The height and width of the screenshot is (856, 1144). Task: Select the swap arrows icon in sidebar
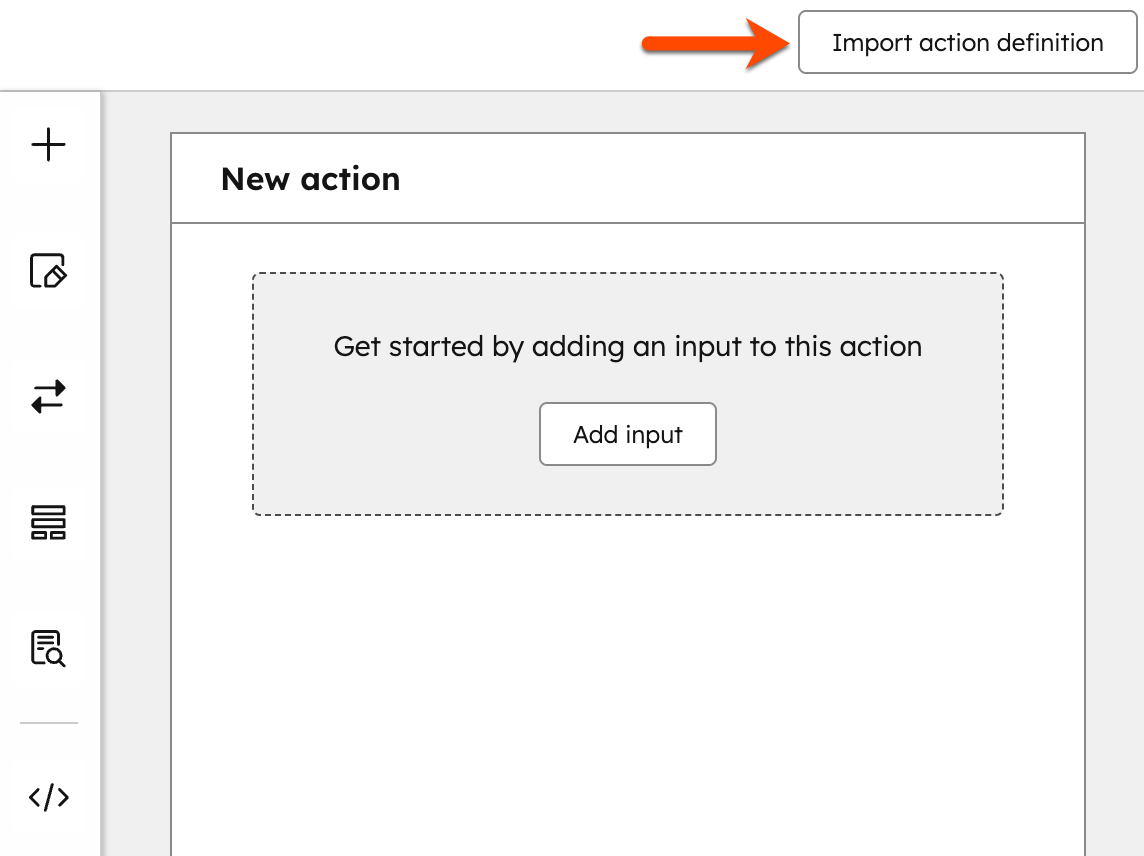point(48,397)
